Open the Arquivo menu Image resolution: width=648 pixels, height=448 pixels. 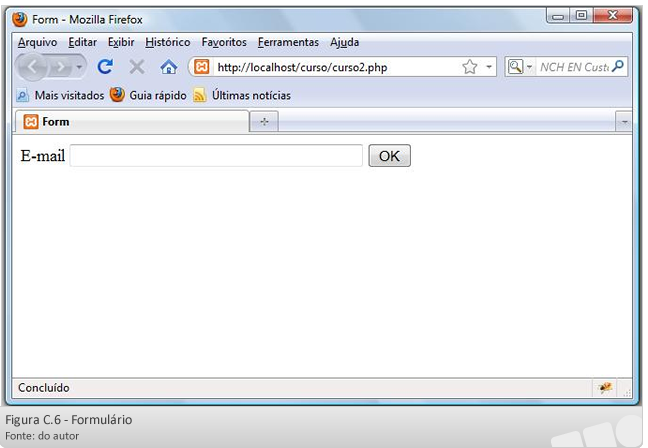click(x=37, y=42)
